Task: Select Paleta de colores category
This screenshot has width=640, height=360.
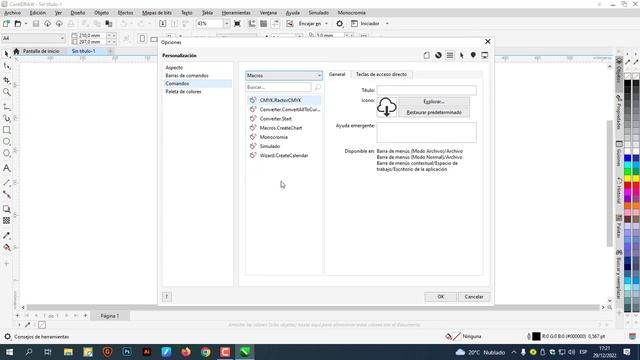Action: [183, 92]
